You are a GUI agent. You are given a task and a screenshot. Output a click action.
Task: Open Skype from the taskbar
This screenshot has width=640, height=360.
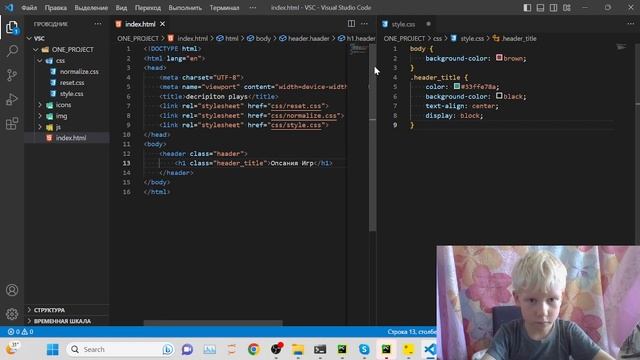click(x=364, y=349)
